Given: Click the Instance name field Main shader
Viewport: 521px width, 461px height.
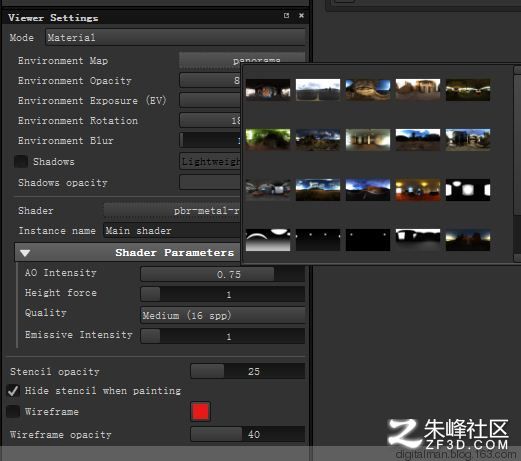Looking at the screenshot, I should click(172, 231).
